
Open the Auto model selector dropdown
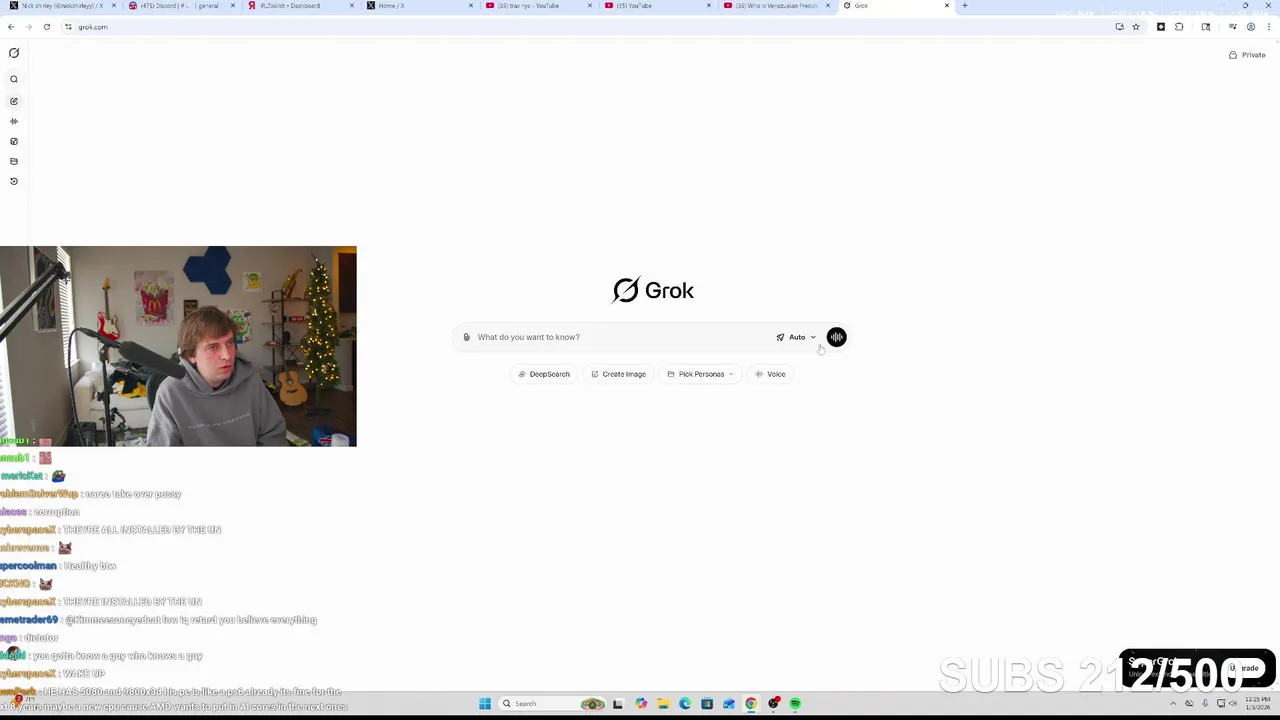click(796, 337)
